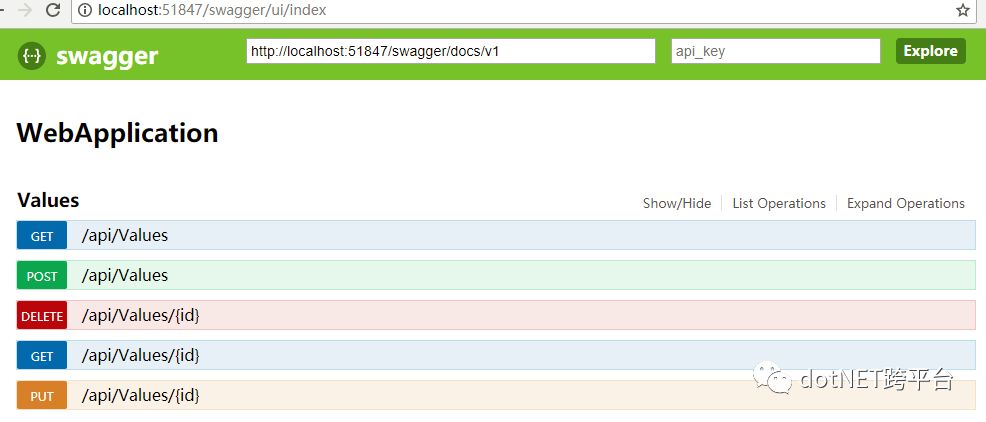The height and width of the screenshot is (422, 986).
Task: Expand the GET /api/Values/{id} path
Action: (x=141, y=355)
